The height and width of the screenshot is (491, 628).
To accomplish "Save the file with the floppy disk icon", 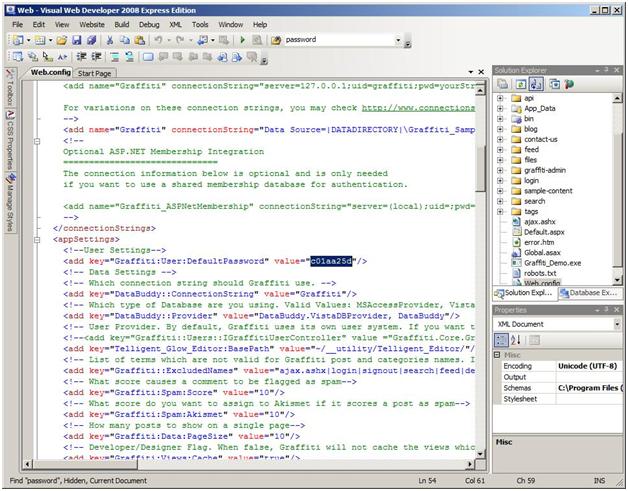I will pos(77,40).
